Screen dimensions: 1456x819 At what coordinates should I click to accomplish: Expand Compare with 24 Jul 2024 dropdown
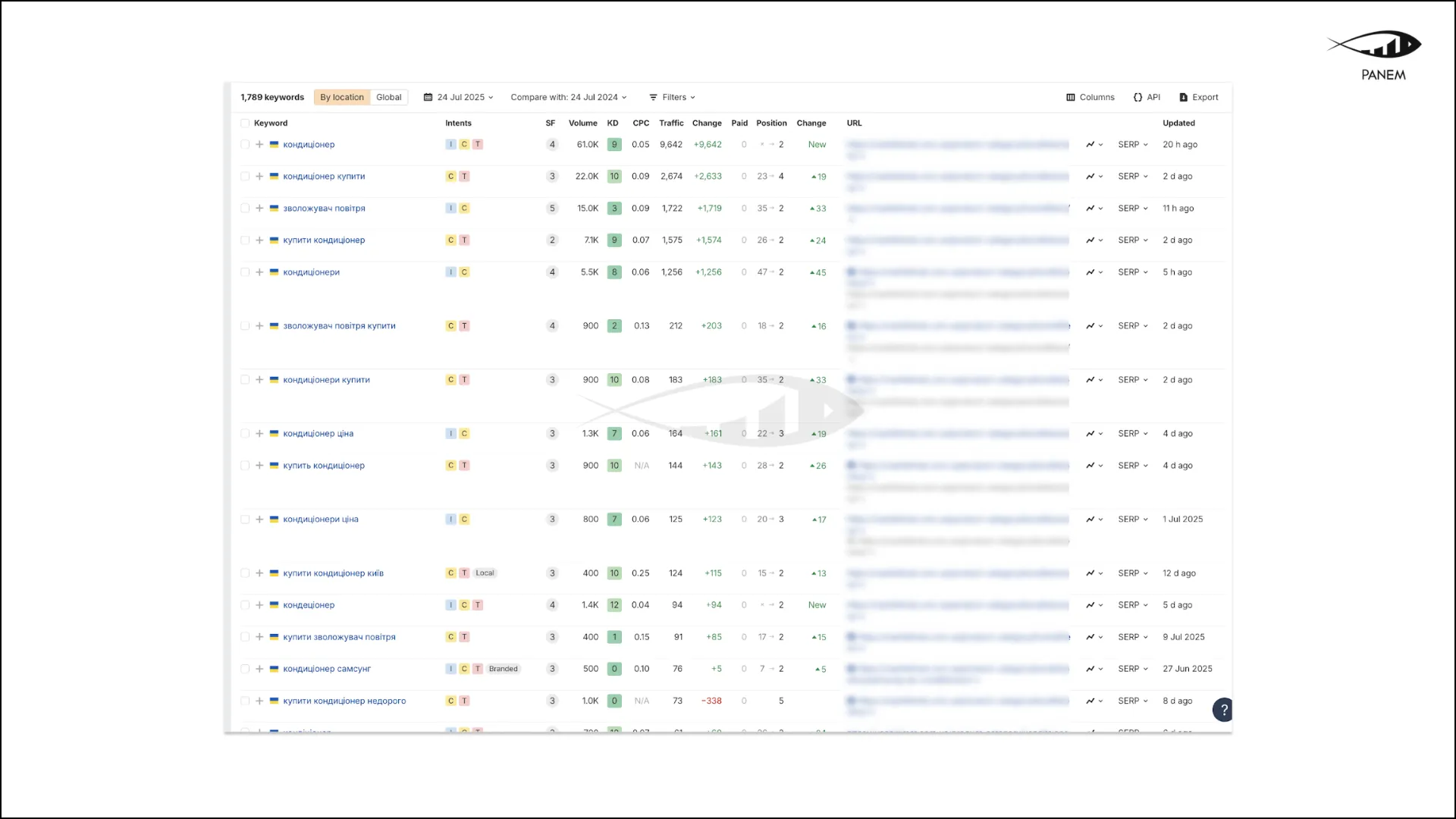(x=569, y=97)
